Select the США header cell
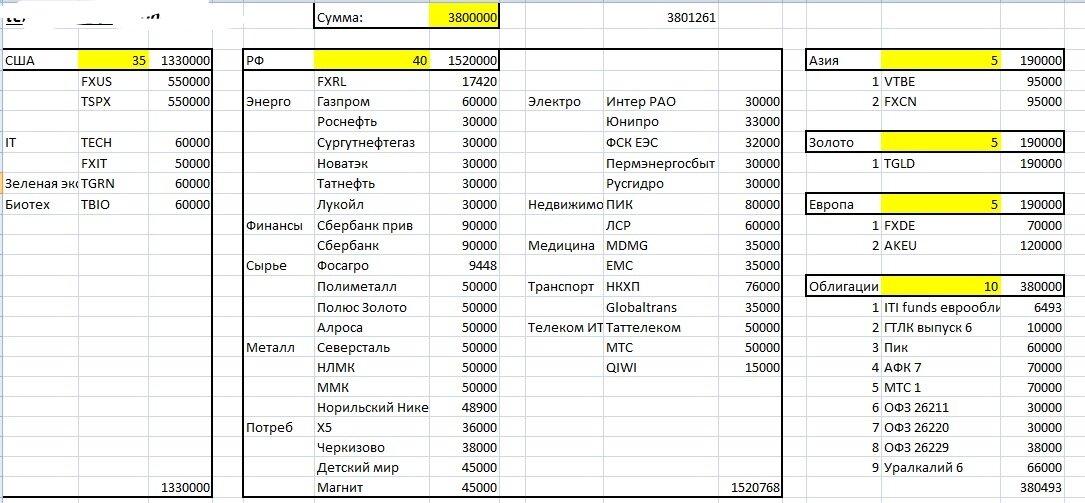The image size is (1085, 503). pos(40,60)
